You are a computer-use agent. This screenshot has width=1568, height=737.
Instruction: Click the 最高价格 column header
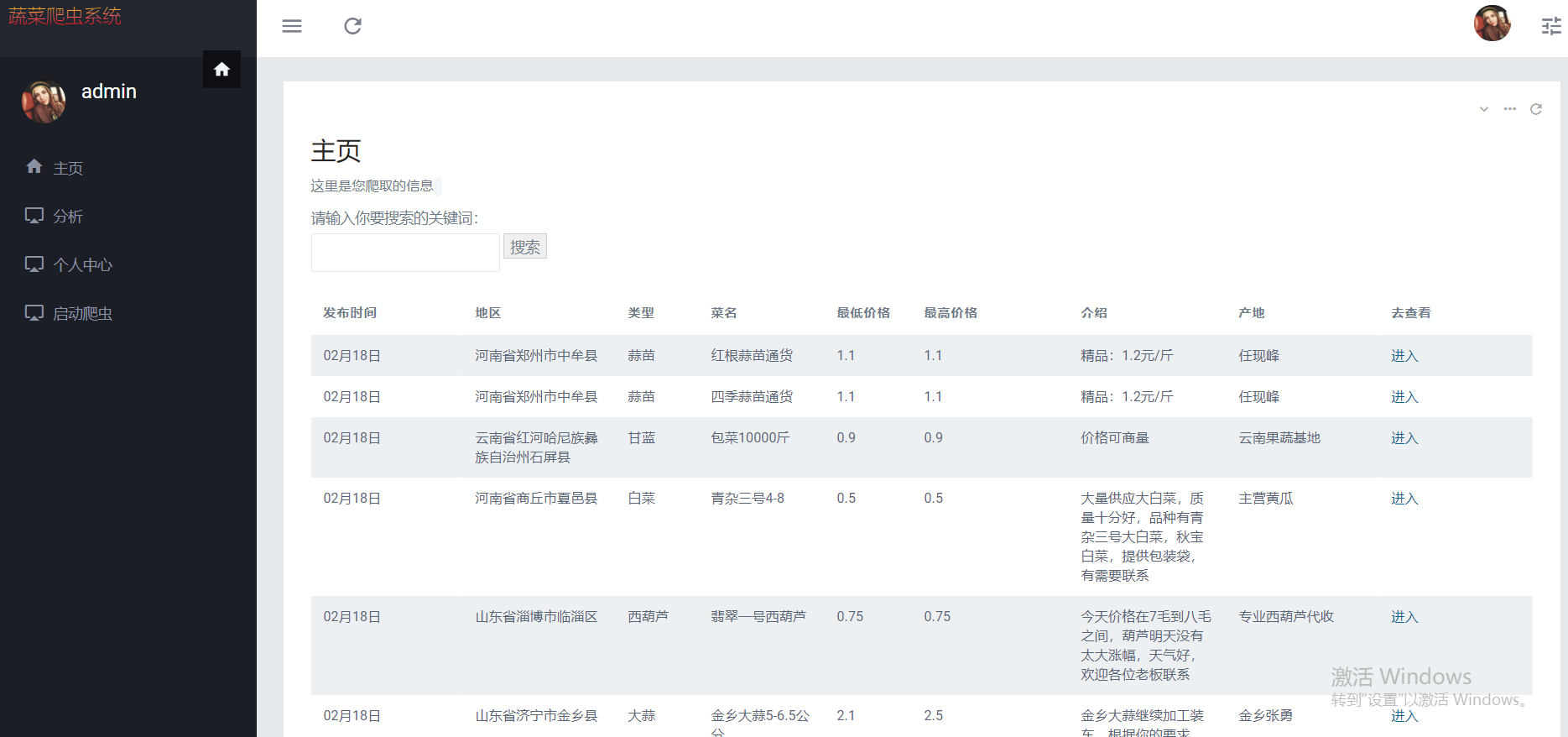point(951,313)
